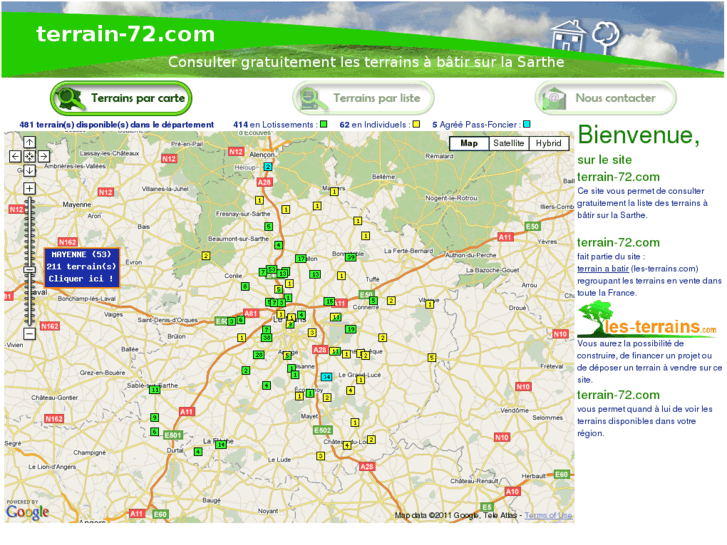Switch map to Satellite view
Screen dimensions: 727x545
[x=509, y=143]
